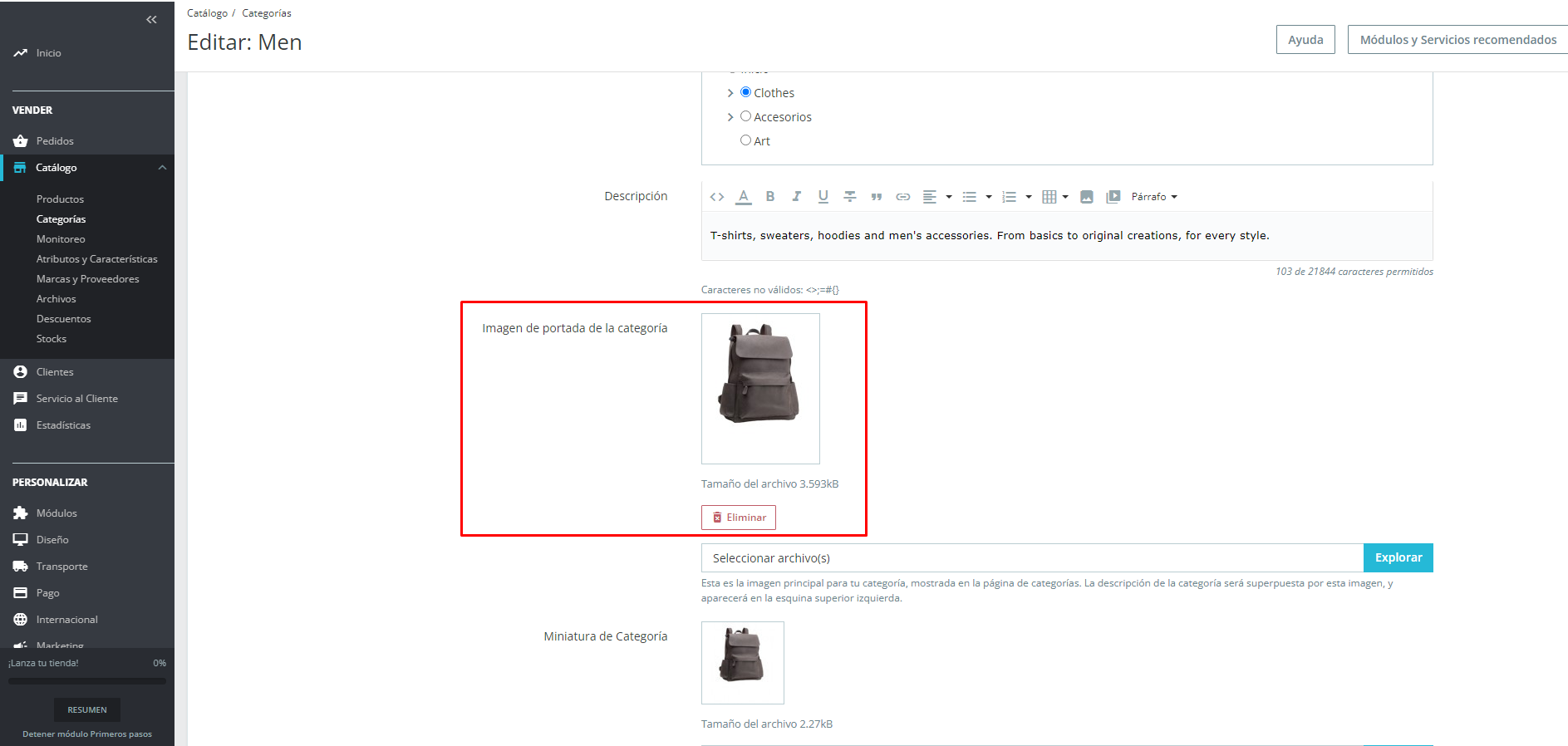Click the Inicio trending arrow icon

(21, 53)
